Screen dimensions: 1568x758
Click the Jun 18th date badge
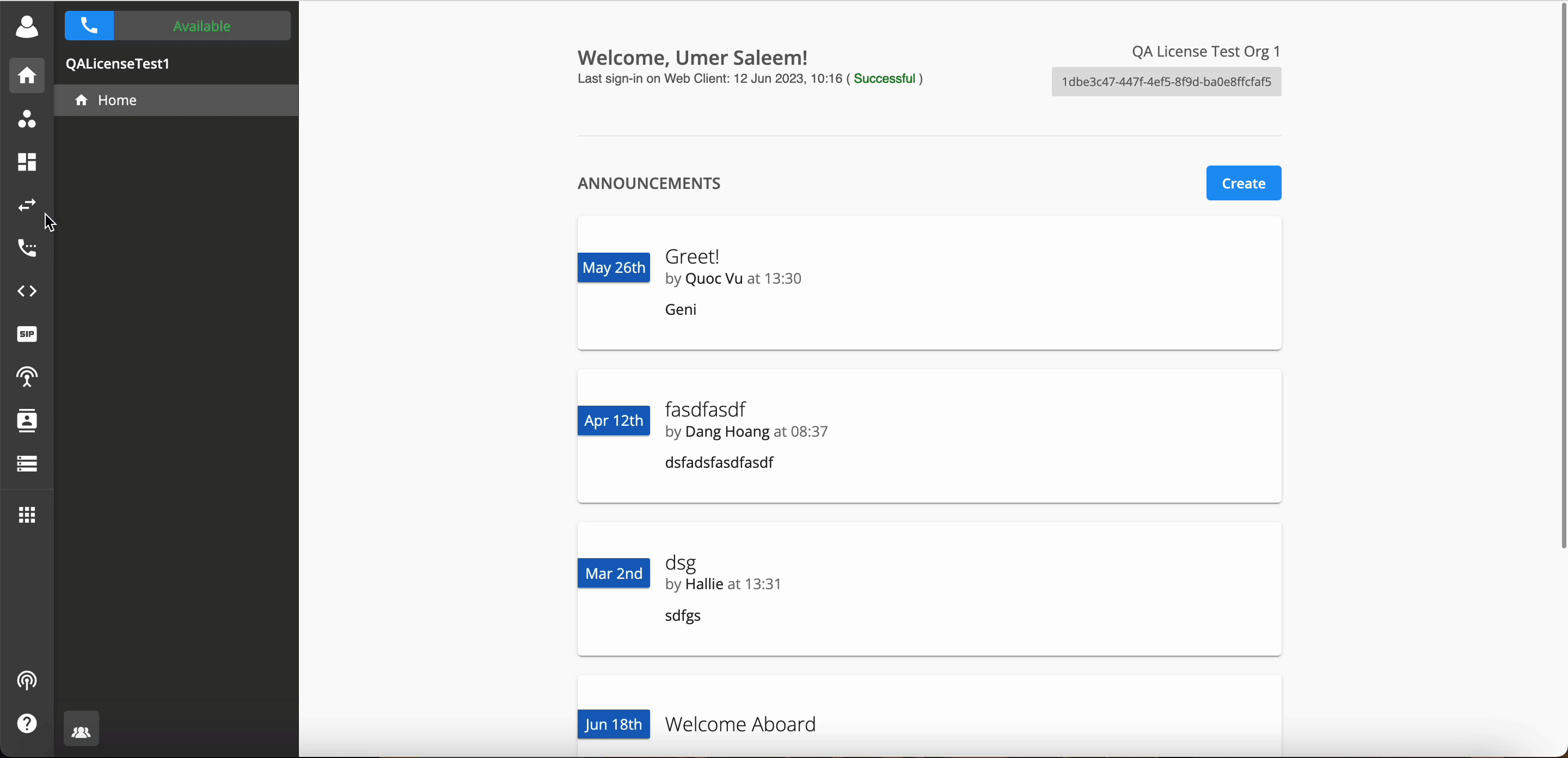[614, 724]
